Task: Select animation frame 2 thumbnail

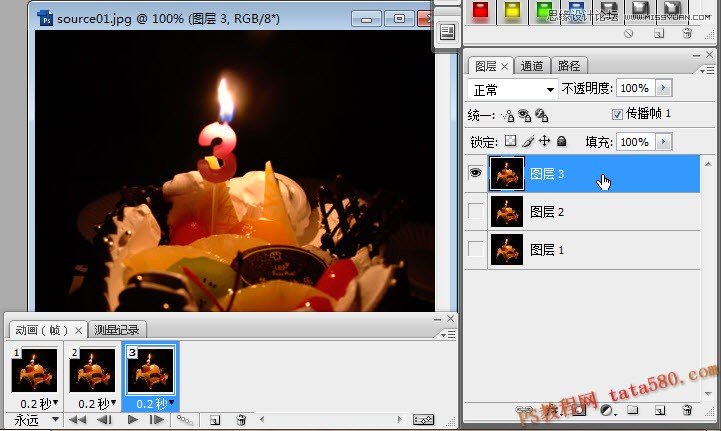Action: pyautogui.click(x=92, y=370)
